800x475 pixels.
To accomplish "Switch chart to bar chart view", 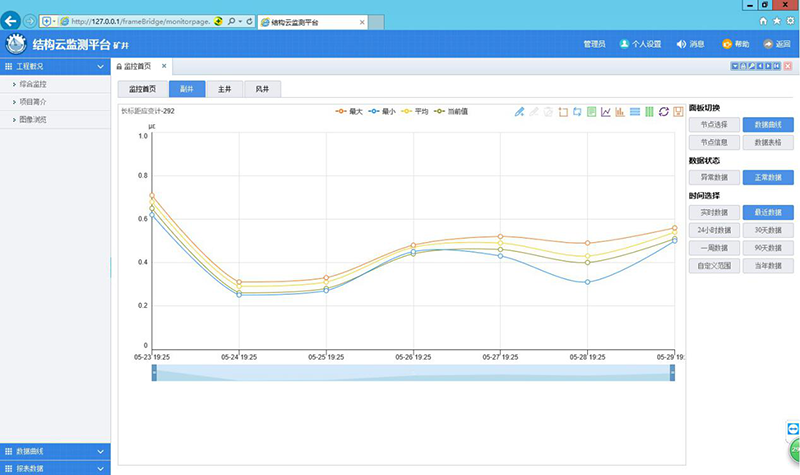I will tap(621, 112).
